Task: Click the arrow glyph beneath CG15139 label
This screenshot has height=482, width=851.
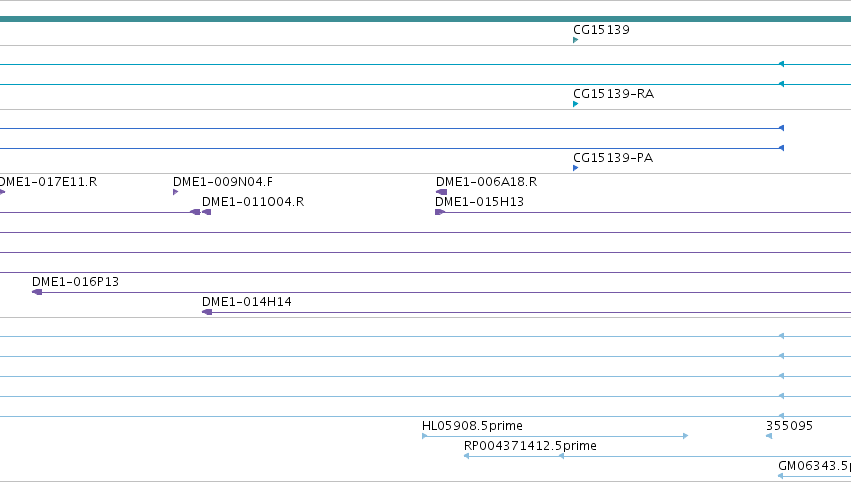Action: [575, 40]
